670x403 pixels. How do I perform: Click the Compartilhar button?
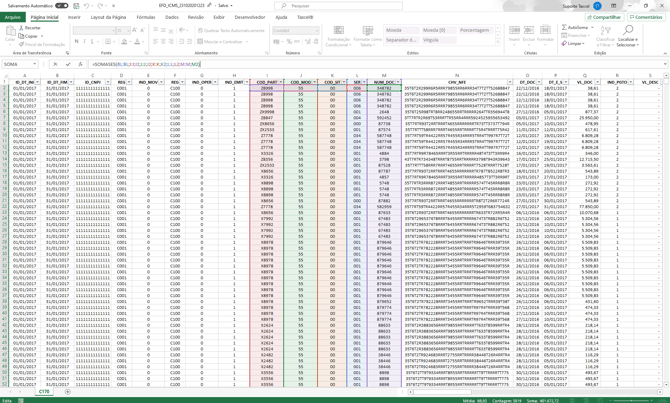pyautogui.click(x=604, y=17)
